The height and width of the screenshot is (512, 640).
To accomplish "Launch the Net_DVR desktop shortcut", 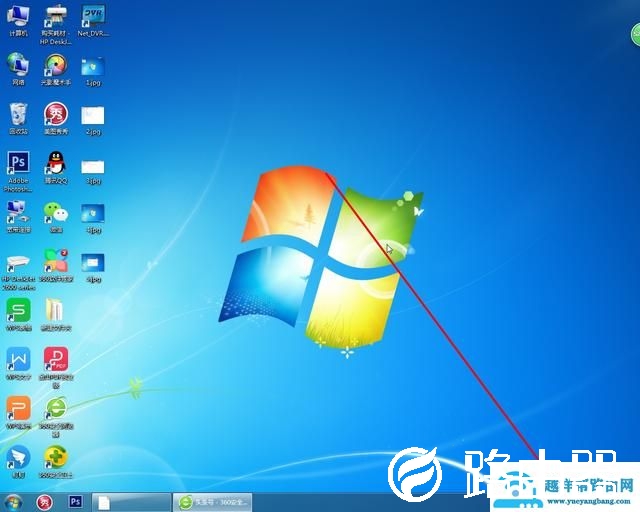I will tap(93, 21).
